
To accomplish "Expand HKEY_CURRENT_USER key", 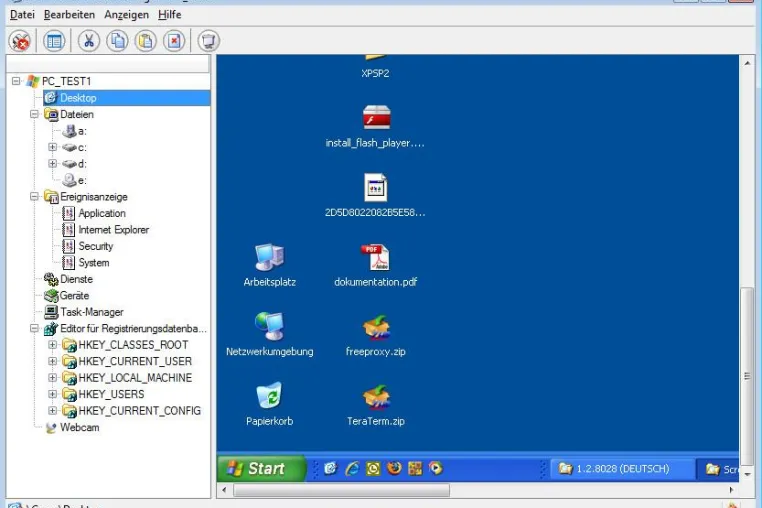I will (x=52, y=361).
